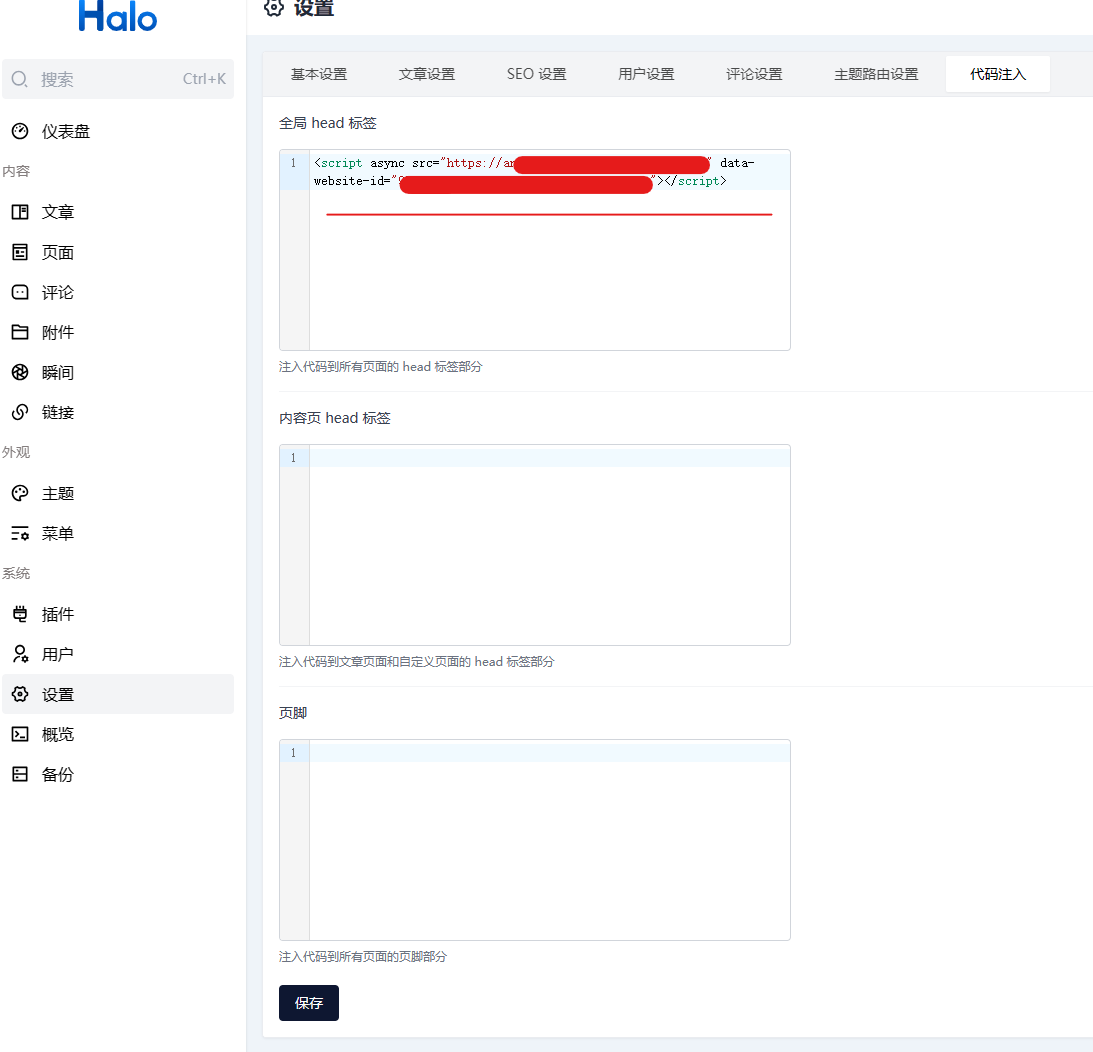Select the 评论设置 tab

754,74
